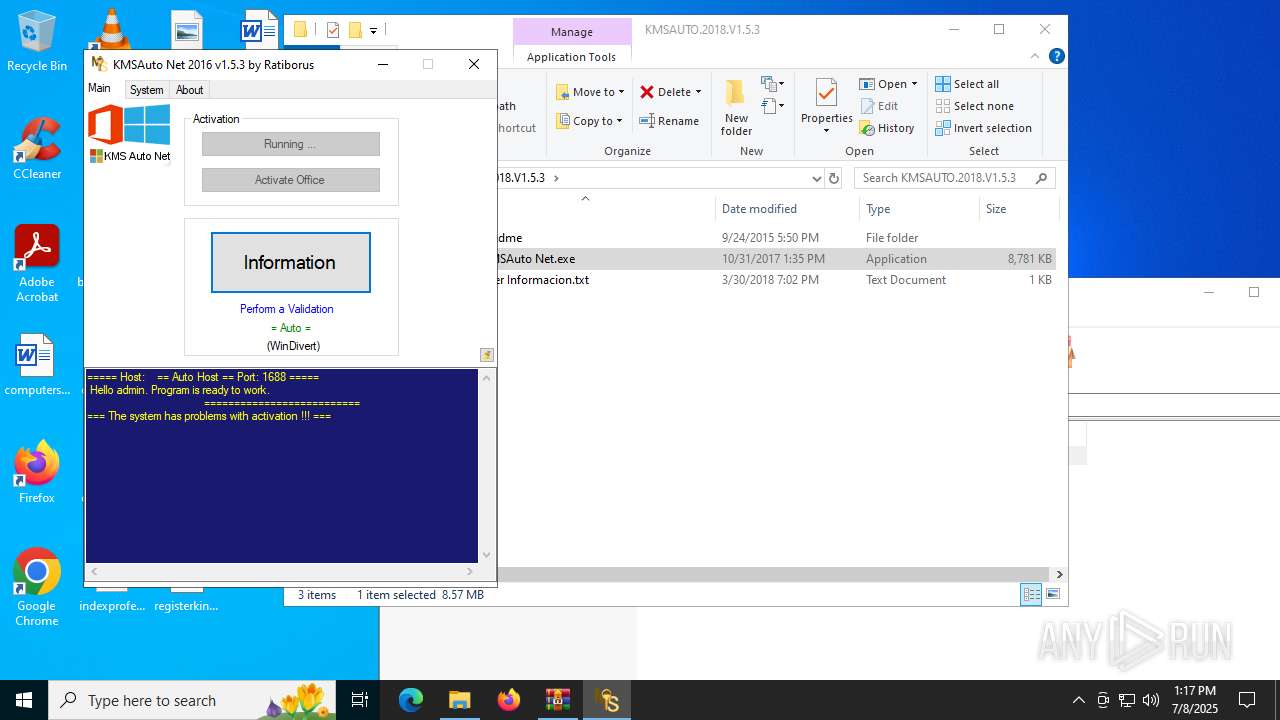This screenshot has height=720, width=1280.
Task: Expand Delete dropdown arrow in ribbon
Action: click(698, 92)
